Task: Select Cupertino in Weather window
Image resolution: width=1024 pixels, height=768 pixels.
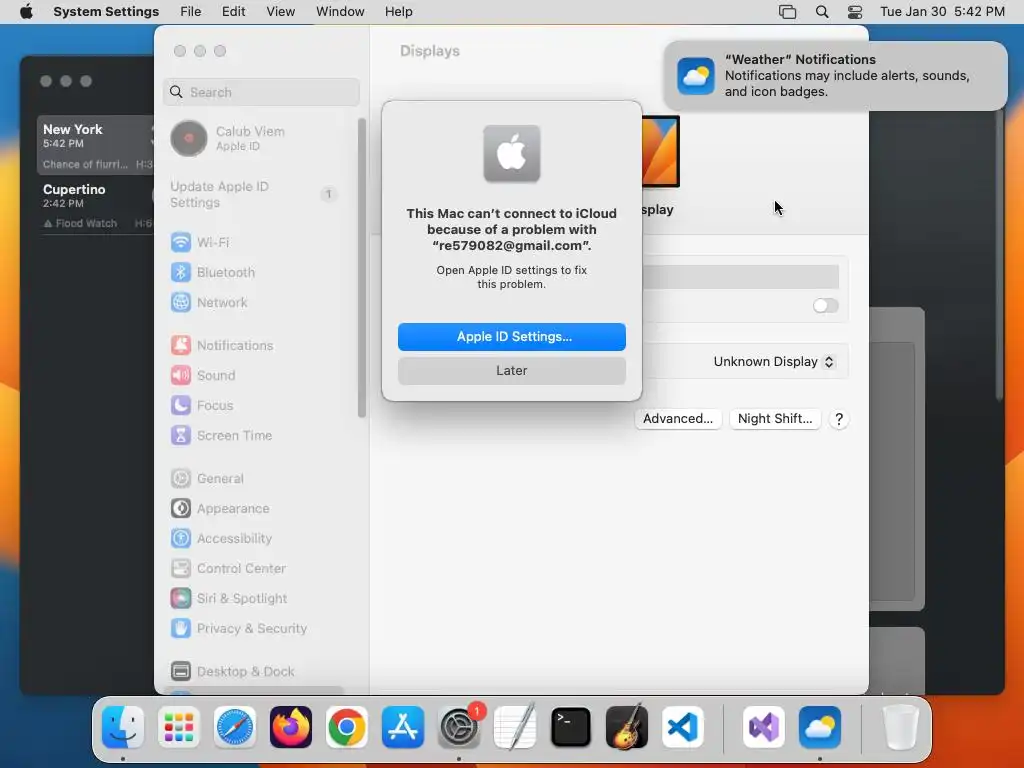Action: [x=96, y=205]
